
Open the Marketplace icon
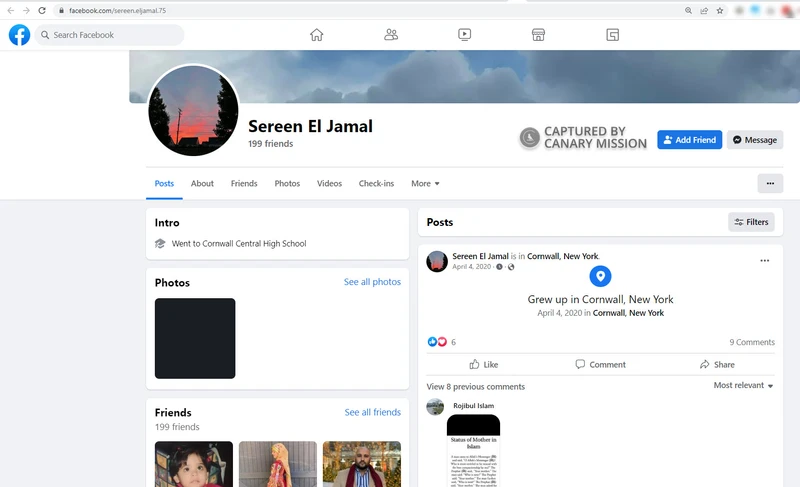click(x=538, y=35)
